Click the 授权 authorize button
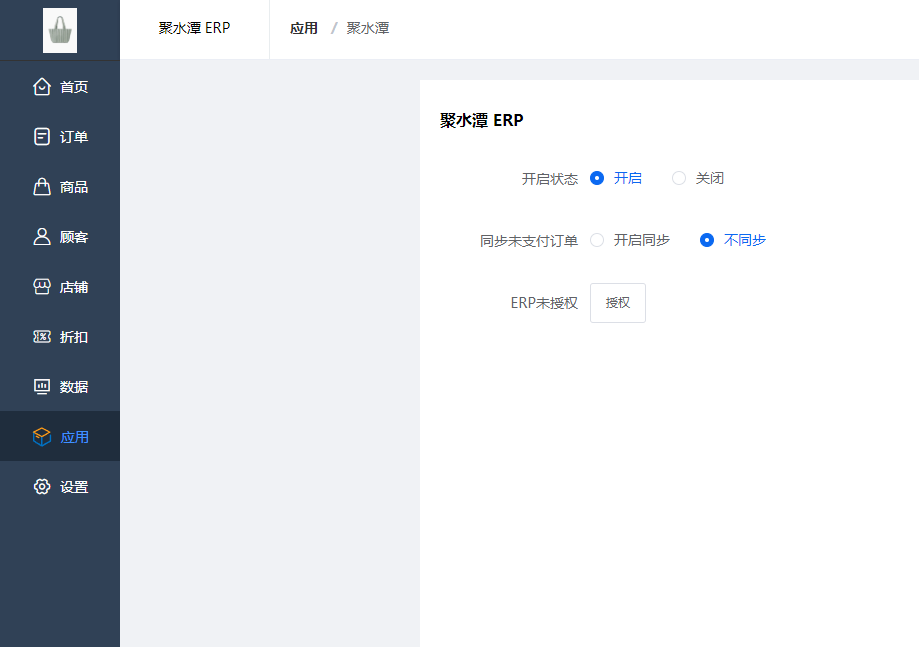The height and width of the screenshot is (647, 919). click(618, 303)
